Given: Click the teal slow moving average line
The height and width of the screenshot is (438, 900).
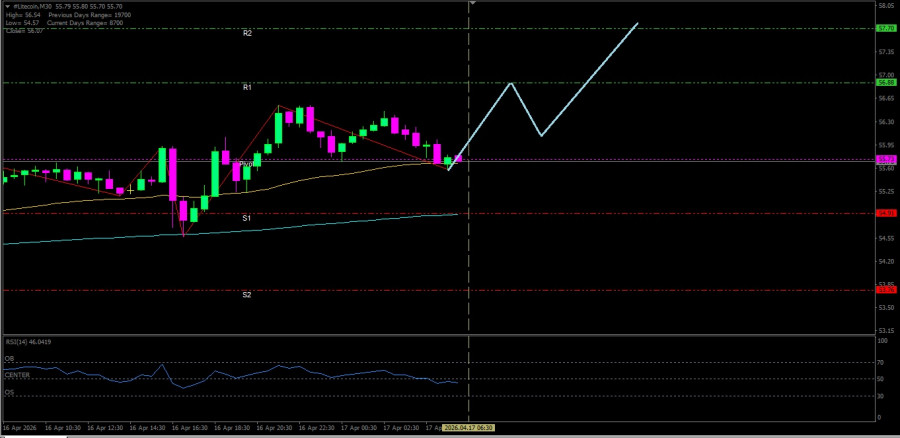Looking at the screenshot, I should click(230, 232).
